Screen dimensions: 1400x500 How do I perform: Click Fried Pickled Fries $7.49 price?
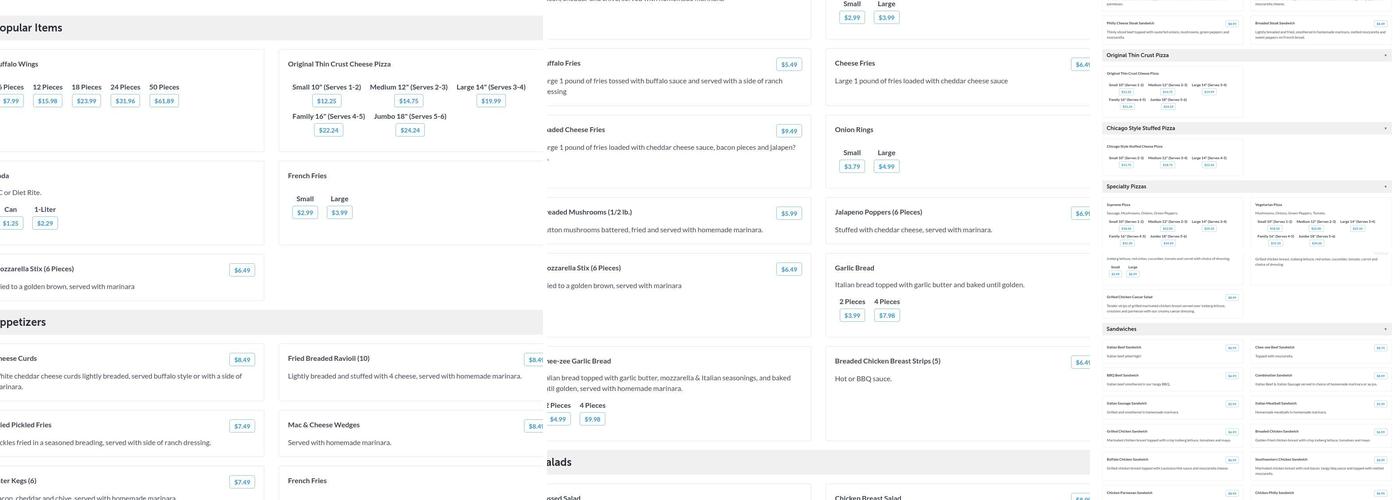point(242,426)
